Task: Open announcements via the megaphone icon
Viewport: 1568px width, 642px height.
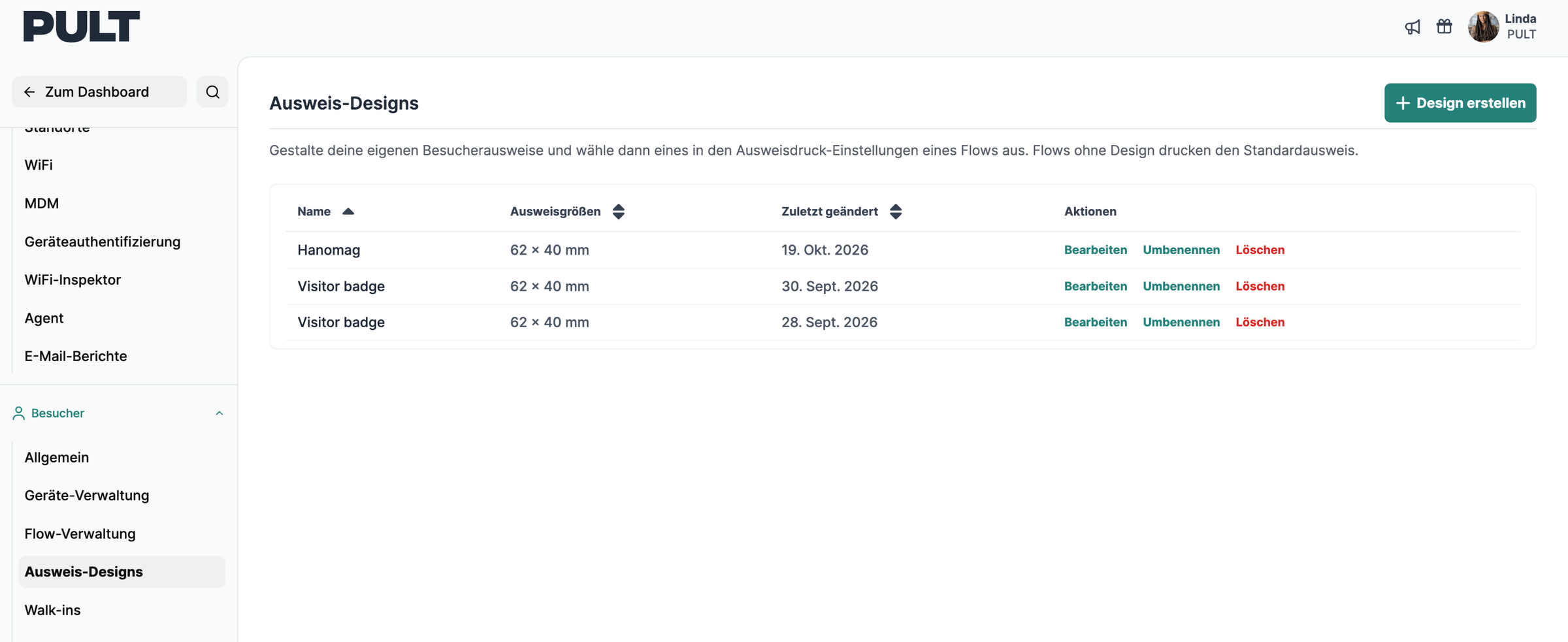Action: 1413,27
